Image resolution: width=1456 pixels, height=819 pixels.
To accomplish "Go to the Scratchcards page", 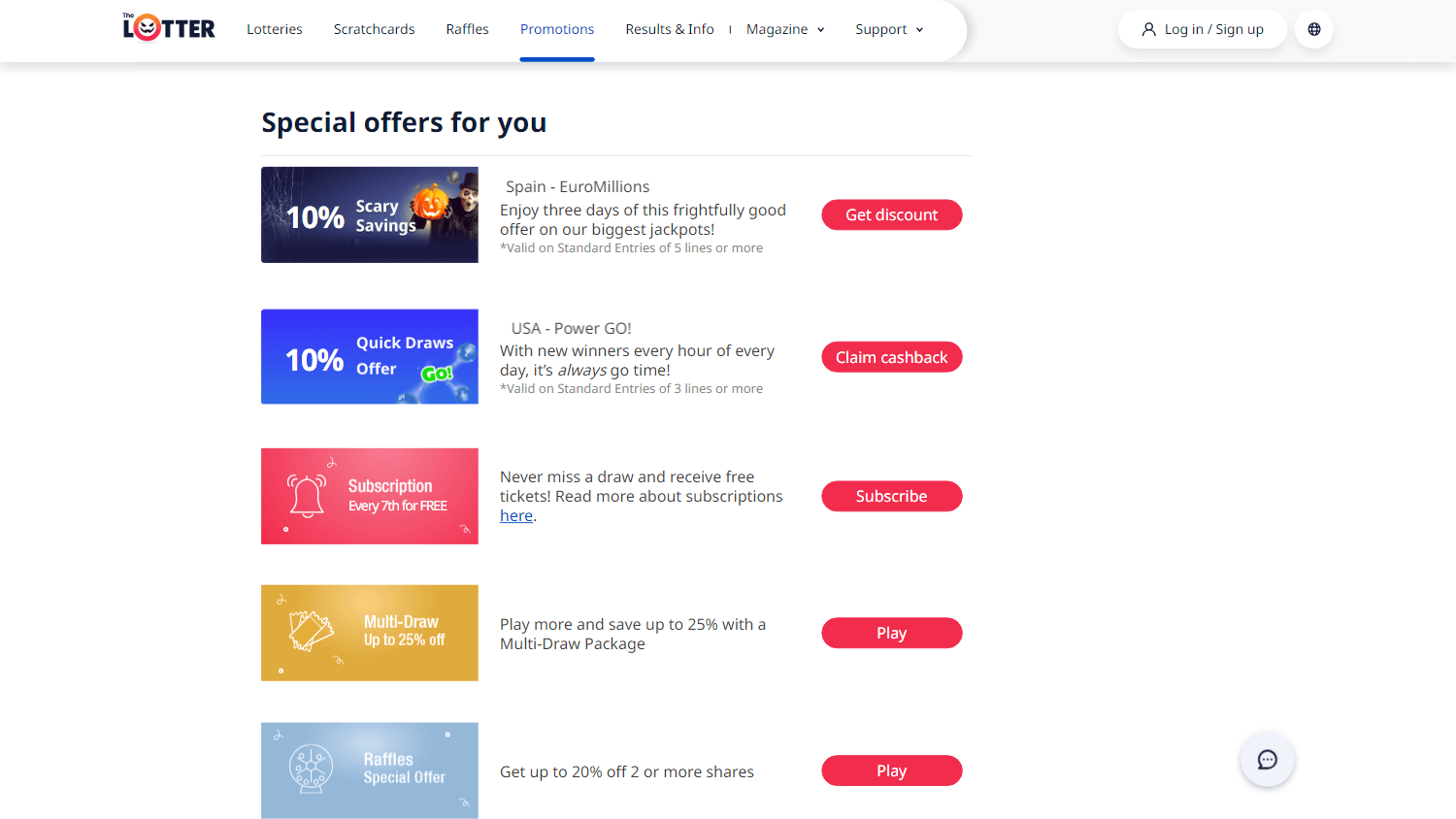I will [x=375, y=29].
